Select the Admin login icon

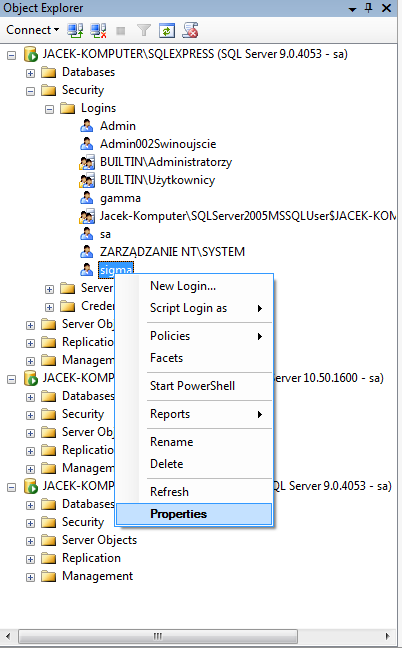86,126
